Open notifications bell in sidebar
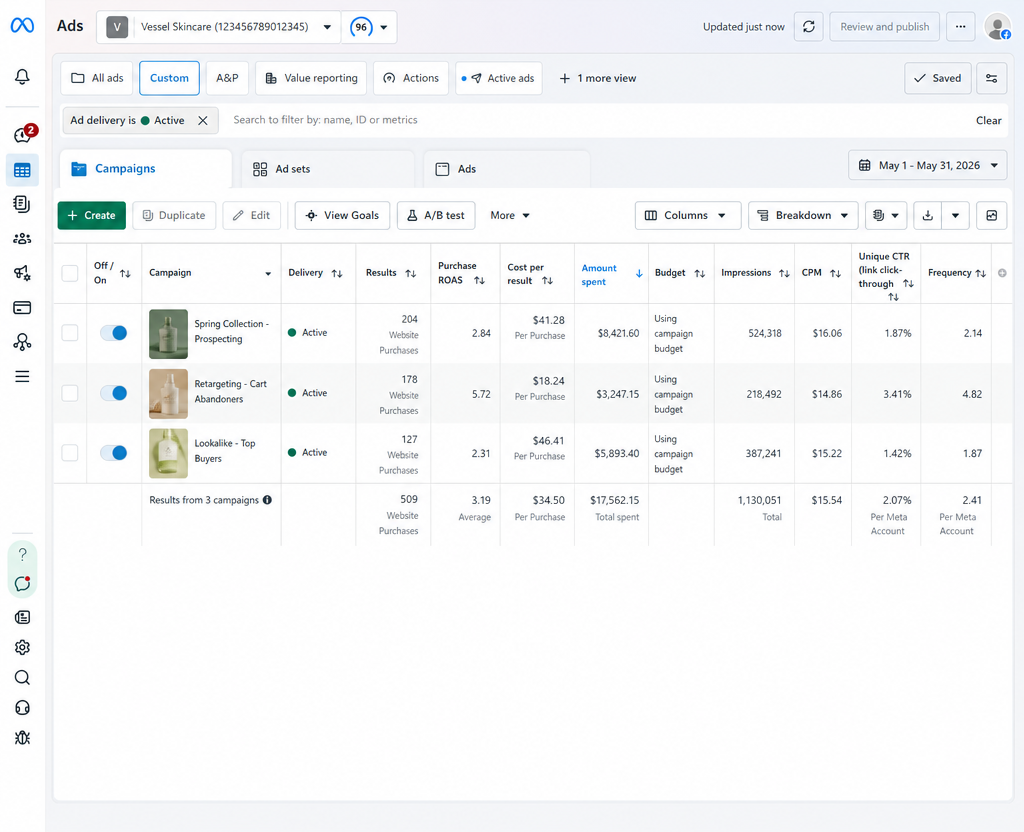This screenshot has height=832, width=1024. pos(22,76)
